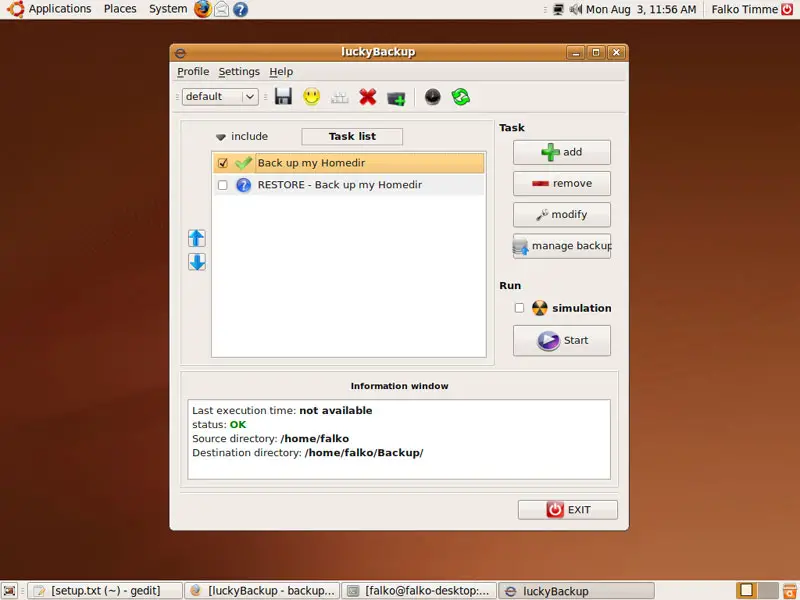Select RESTORE - Back up my Homedir task

(x=348, y=185)
